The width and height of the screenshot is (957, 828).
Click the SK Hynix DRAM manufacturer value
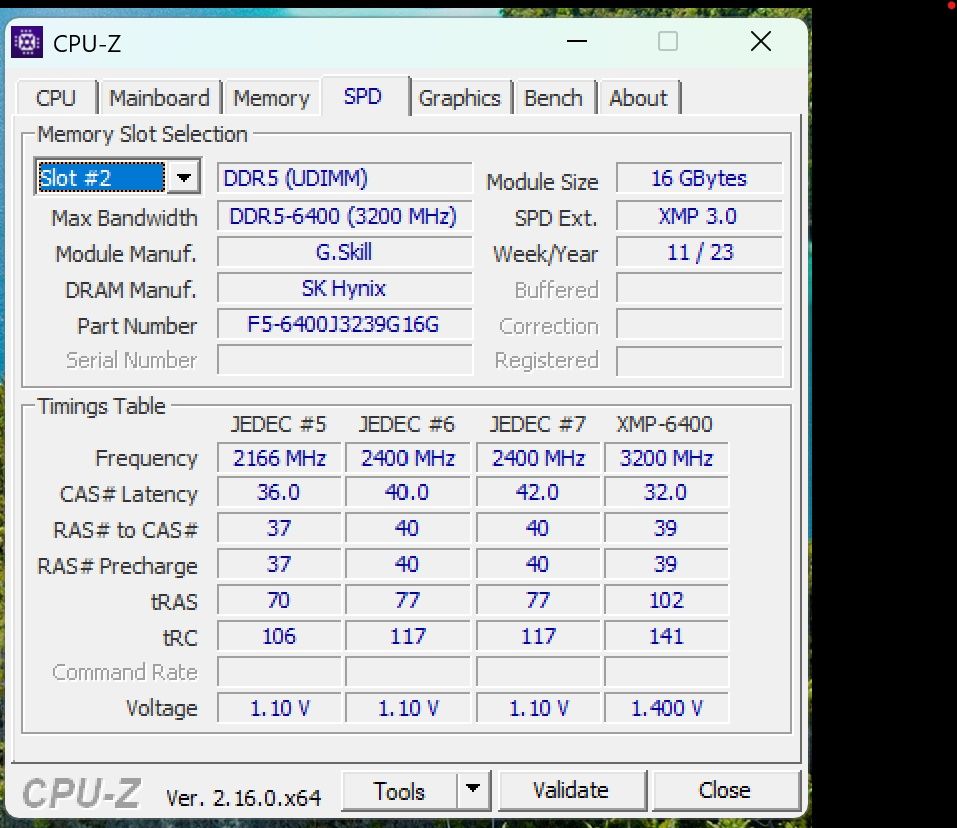tap(345, 289)
